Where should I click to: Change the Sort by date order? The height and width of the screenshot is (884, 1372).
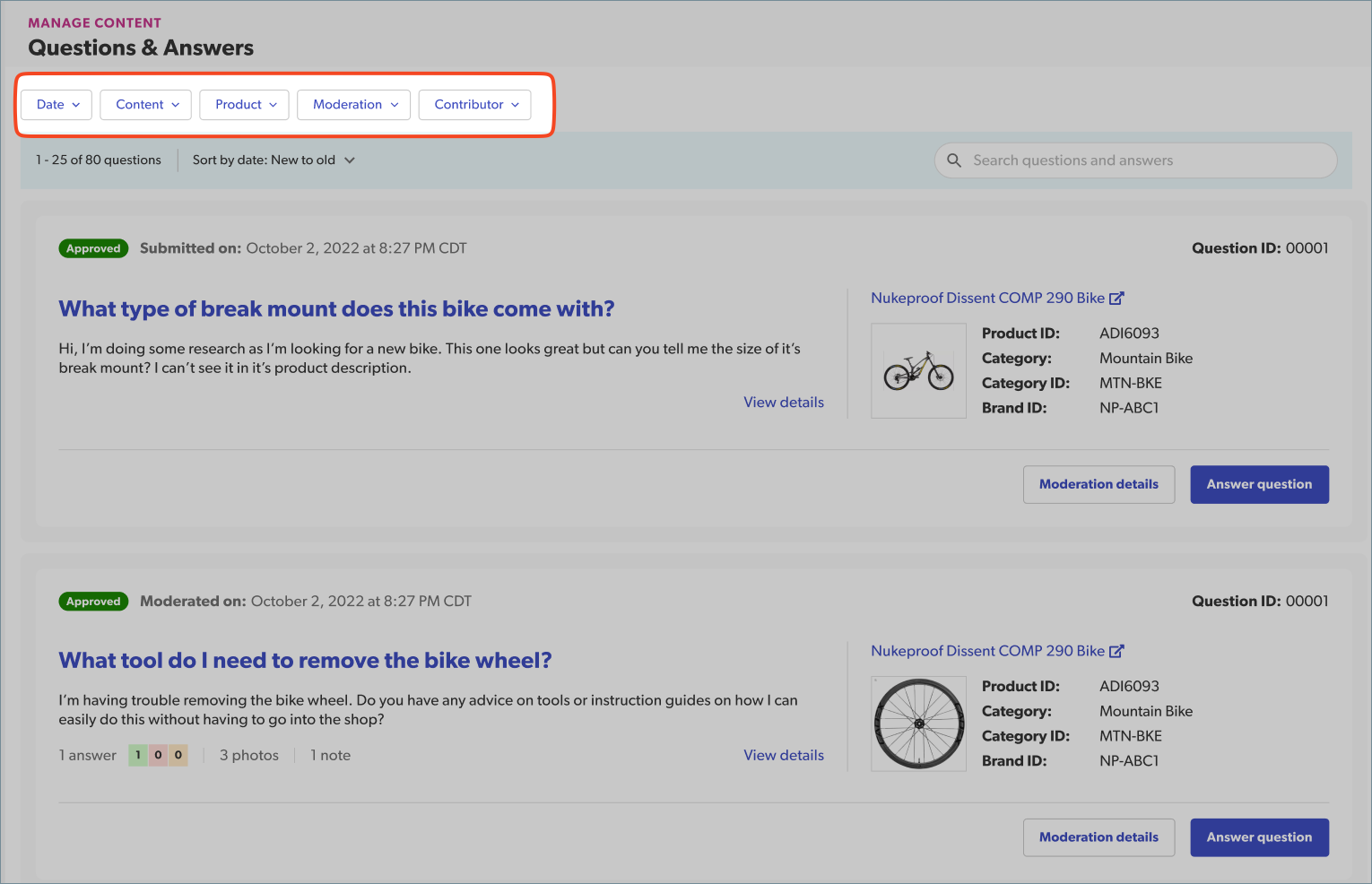click(274, 160)
